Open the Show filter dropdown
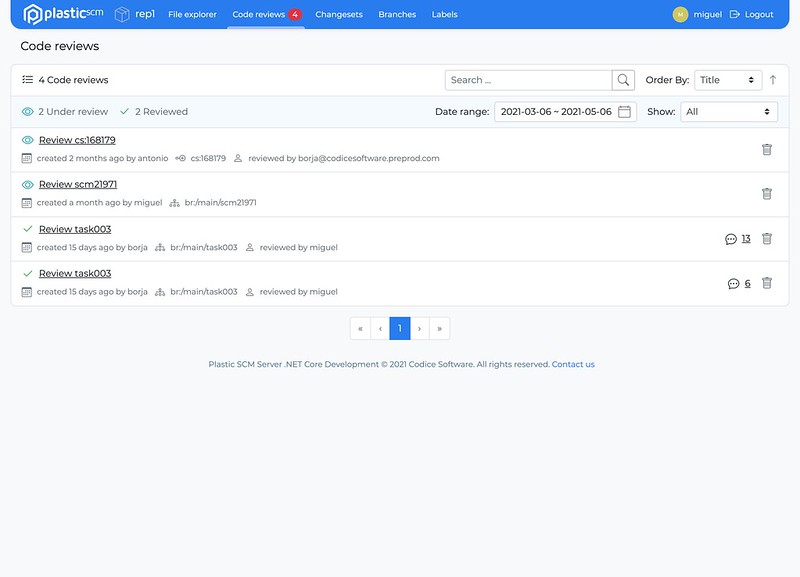800x577 pixels. [729, 112]
